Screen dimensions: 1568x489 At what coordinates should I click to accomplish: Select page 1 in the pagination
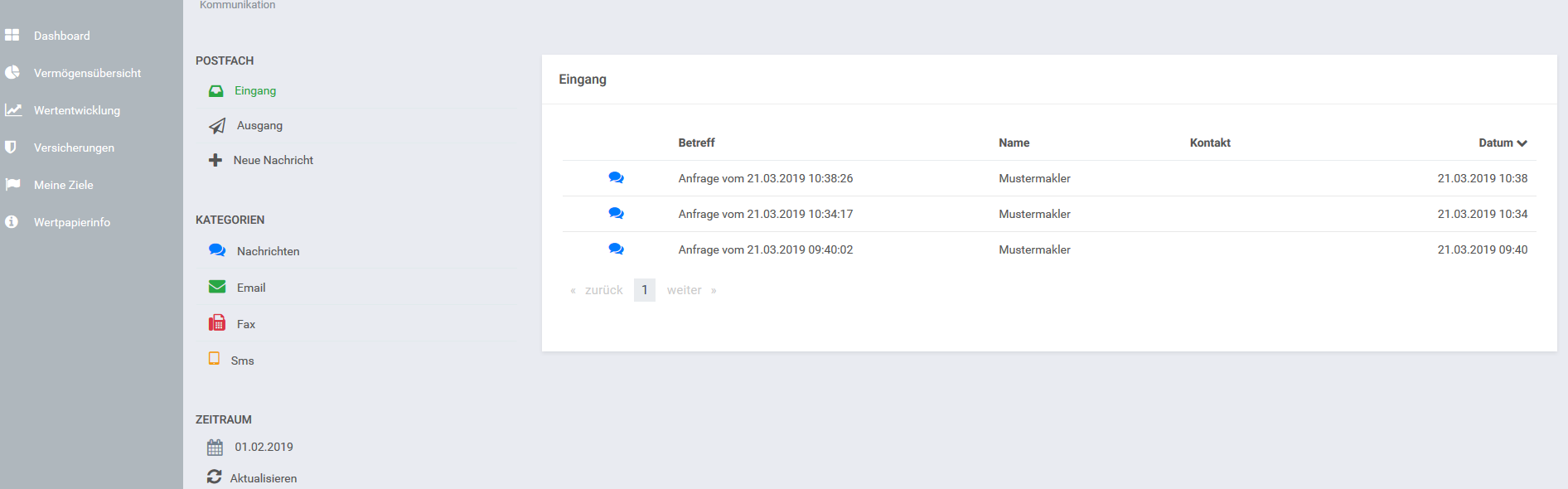point(645,290)
